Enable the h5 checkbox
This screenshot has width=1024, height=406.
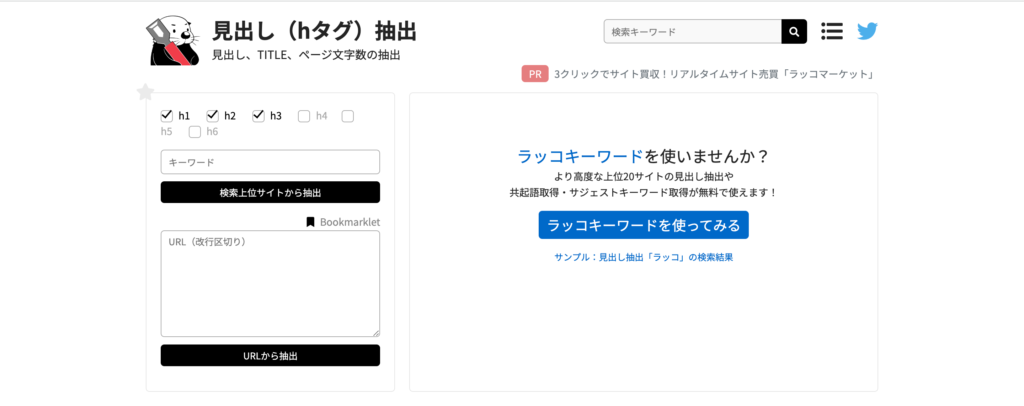pyautogui.click(x=348, y=116)
